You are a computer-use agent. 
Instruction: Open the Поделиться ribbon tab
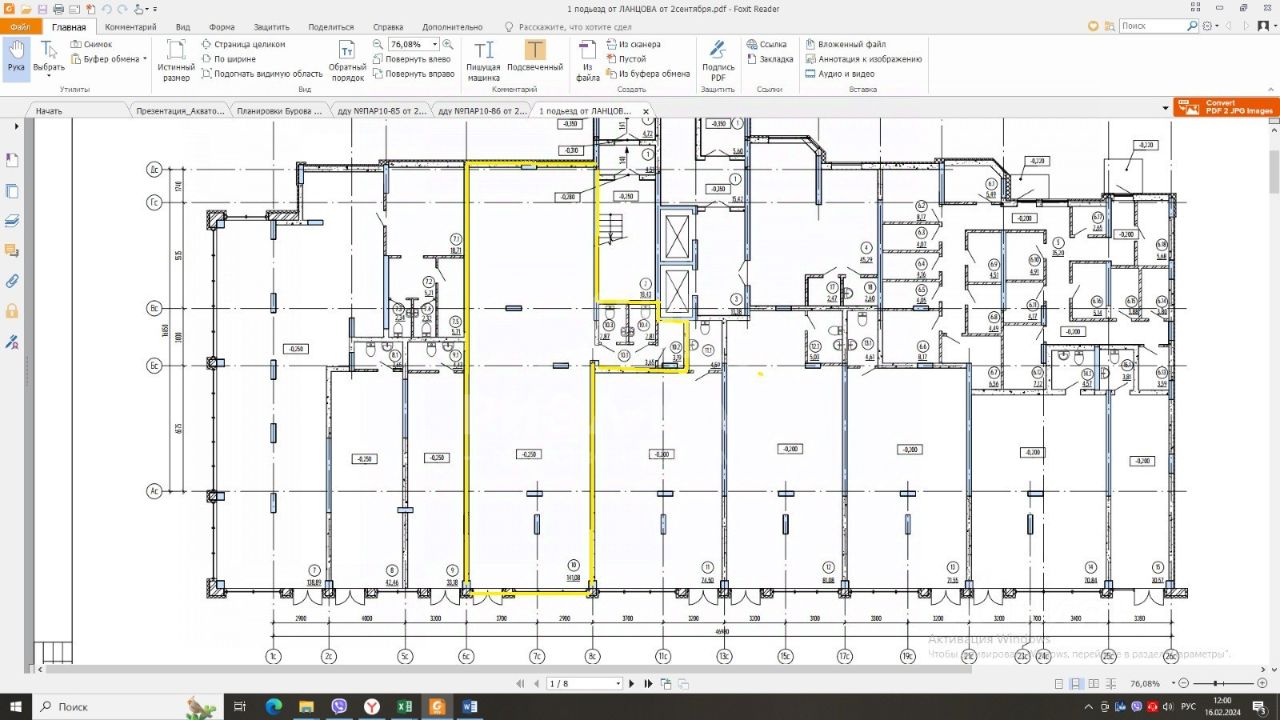point(331,27)
